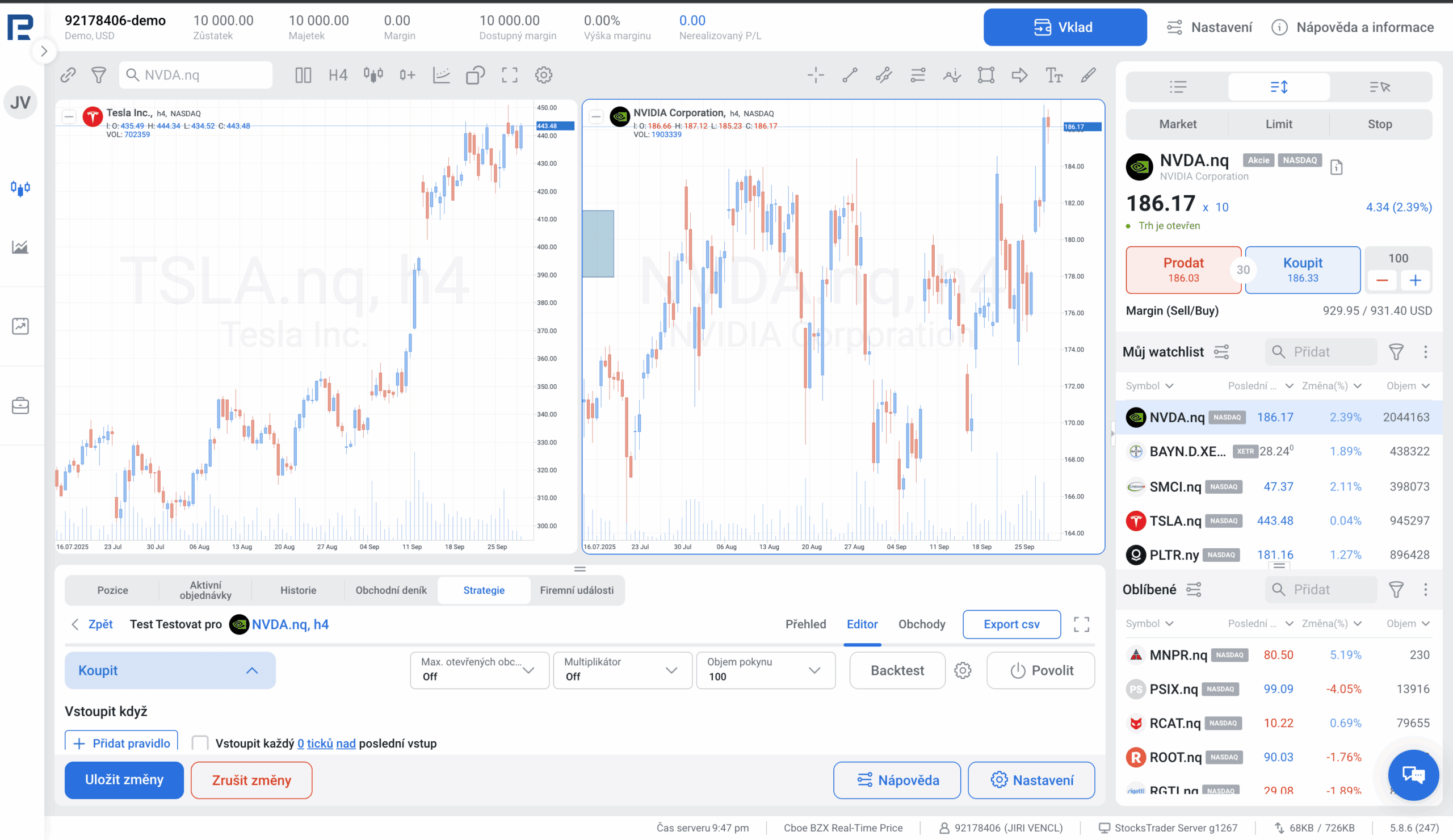Select the crosshair cursor tool
This screenshot has height=840, width=1453.
click(x=815, y=75)
